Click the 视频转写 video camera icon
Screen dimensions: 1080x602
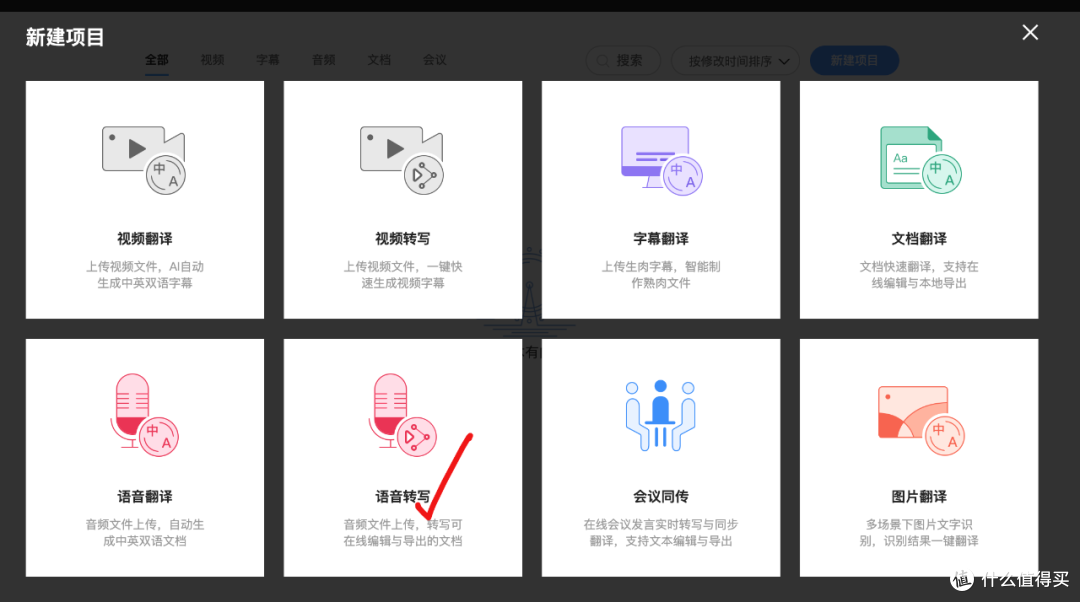point(402,160)
